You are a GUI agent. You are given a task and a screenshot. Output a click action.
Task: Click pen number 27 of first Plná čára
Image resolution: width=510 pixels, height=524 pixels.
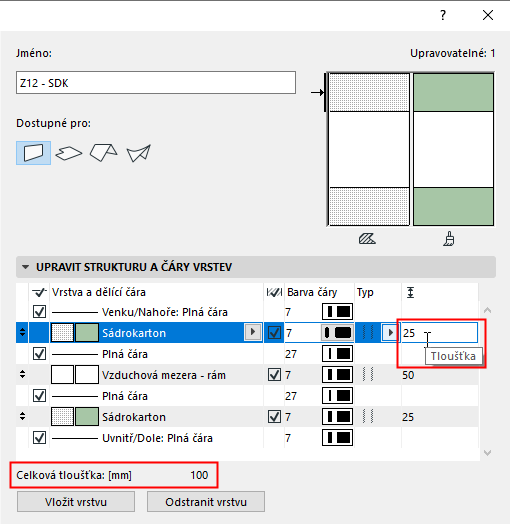coord(291,354)
